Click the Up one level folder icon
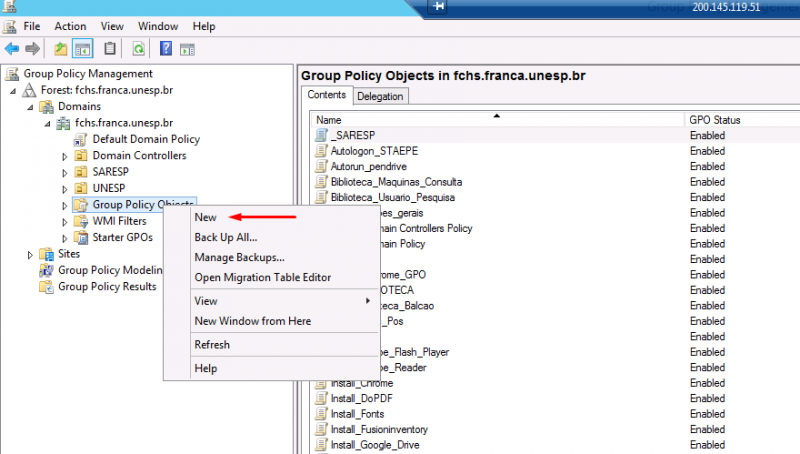Screen dimensions: 800x454 (x=61, y=49)
